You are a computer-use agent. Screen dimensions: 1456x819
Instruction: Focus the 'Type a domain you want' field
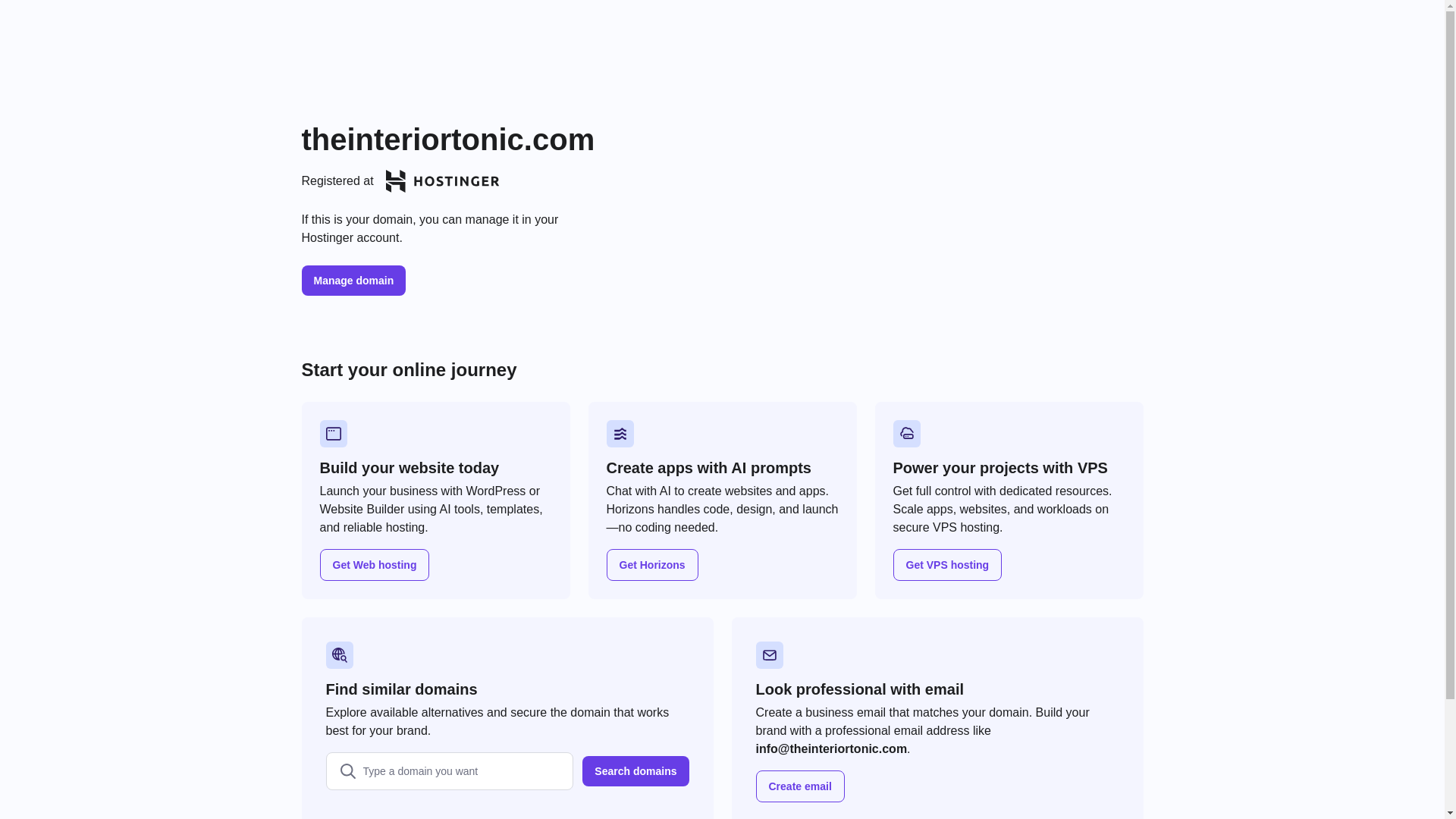pos(463,771)
